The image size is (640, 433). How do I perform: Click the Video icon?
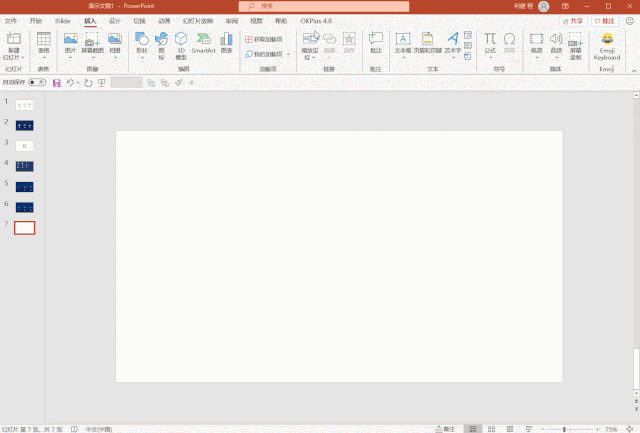[536, 38]
